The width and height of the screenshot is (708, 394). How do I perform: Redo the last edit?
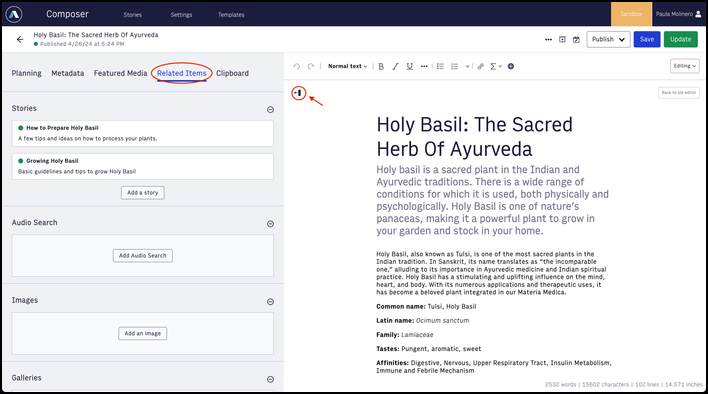(x=311, y=66)
